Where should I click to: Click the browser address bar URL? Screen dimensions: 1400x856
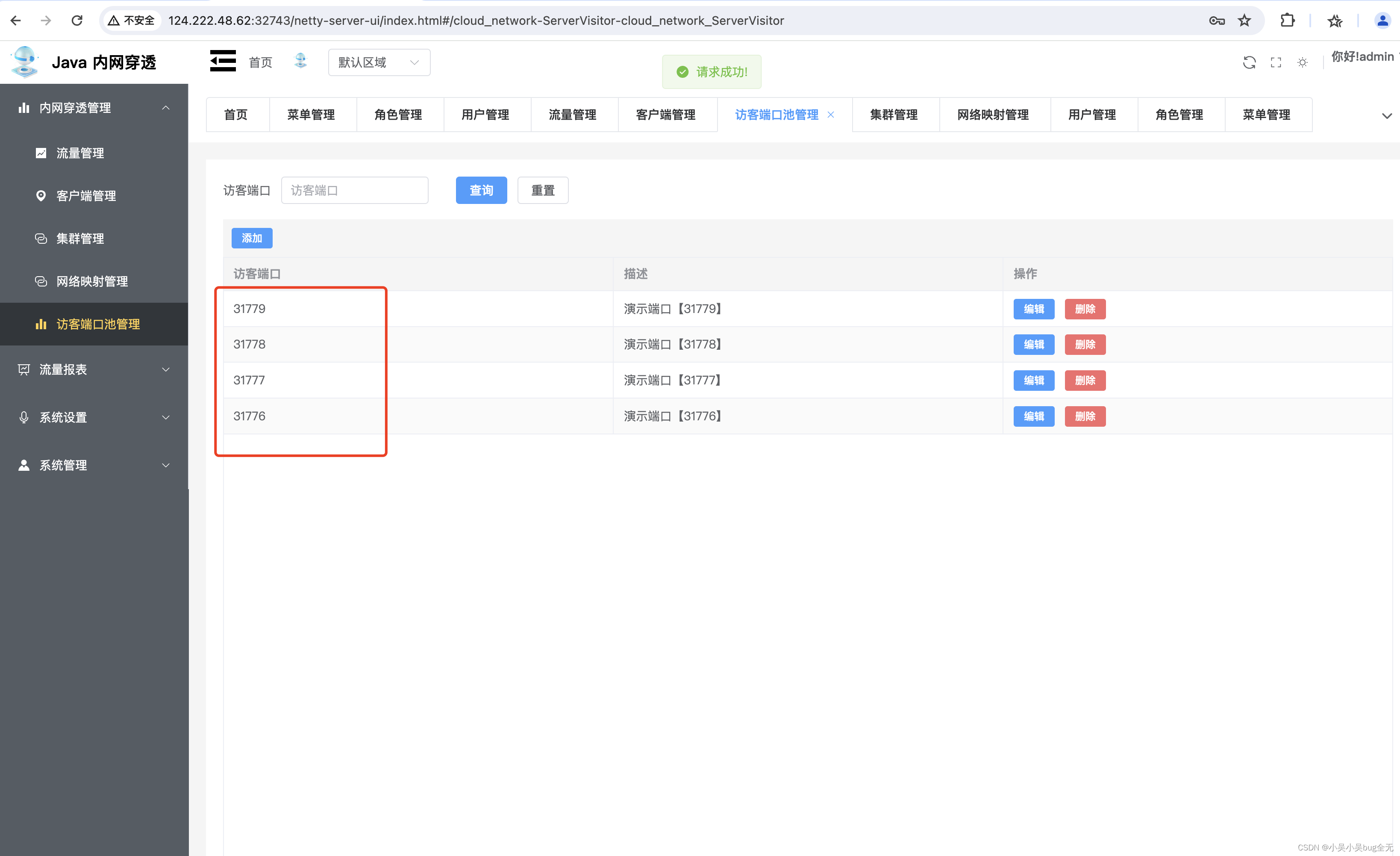click(476, 21)
